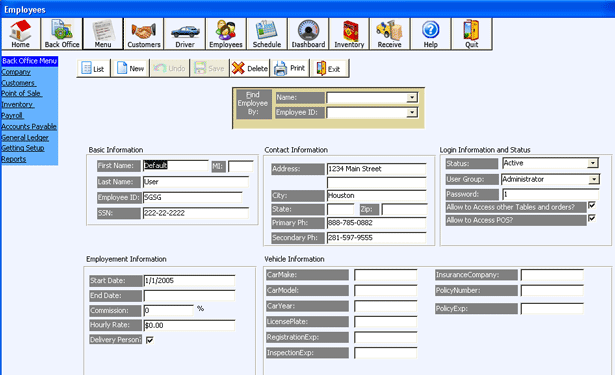This screenshot has width=615, height=375.
Task: Click the New record button
Action: [x=130, y=68]
